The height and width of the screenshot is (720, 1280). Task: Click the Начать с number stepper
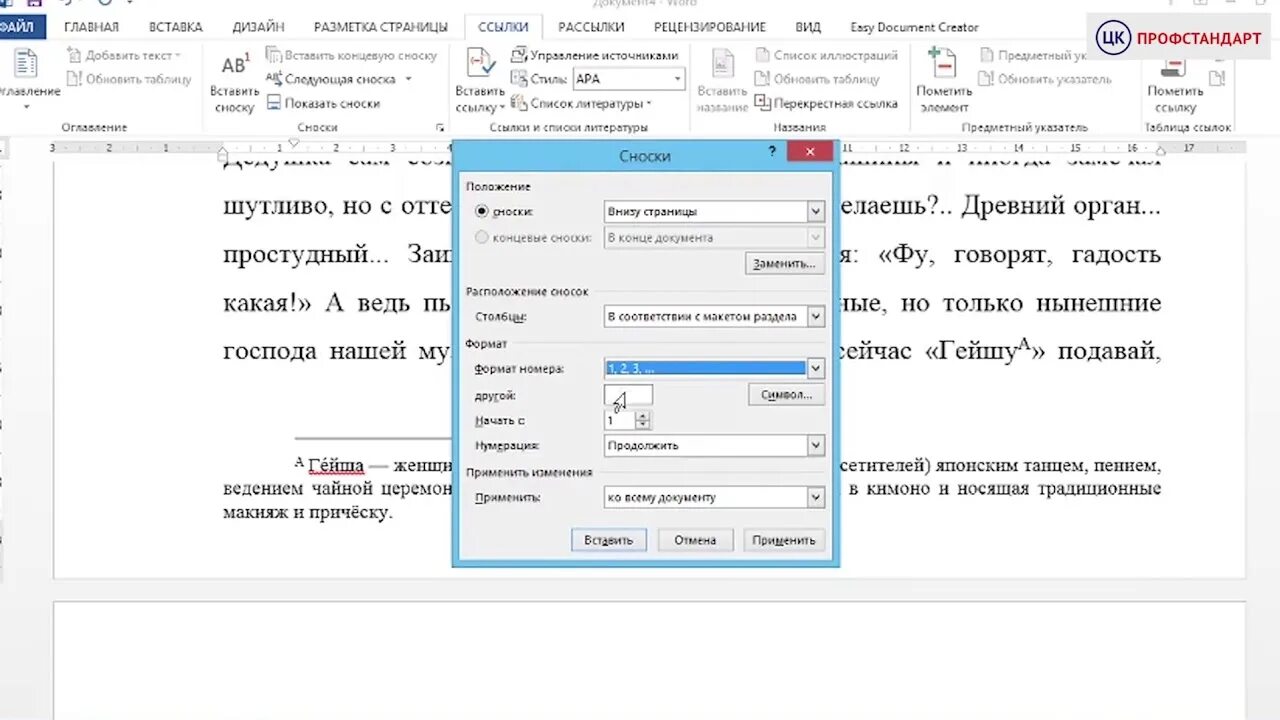[x=643, y=421]
